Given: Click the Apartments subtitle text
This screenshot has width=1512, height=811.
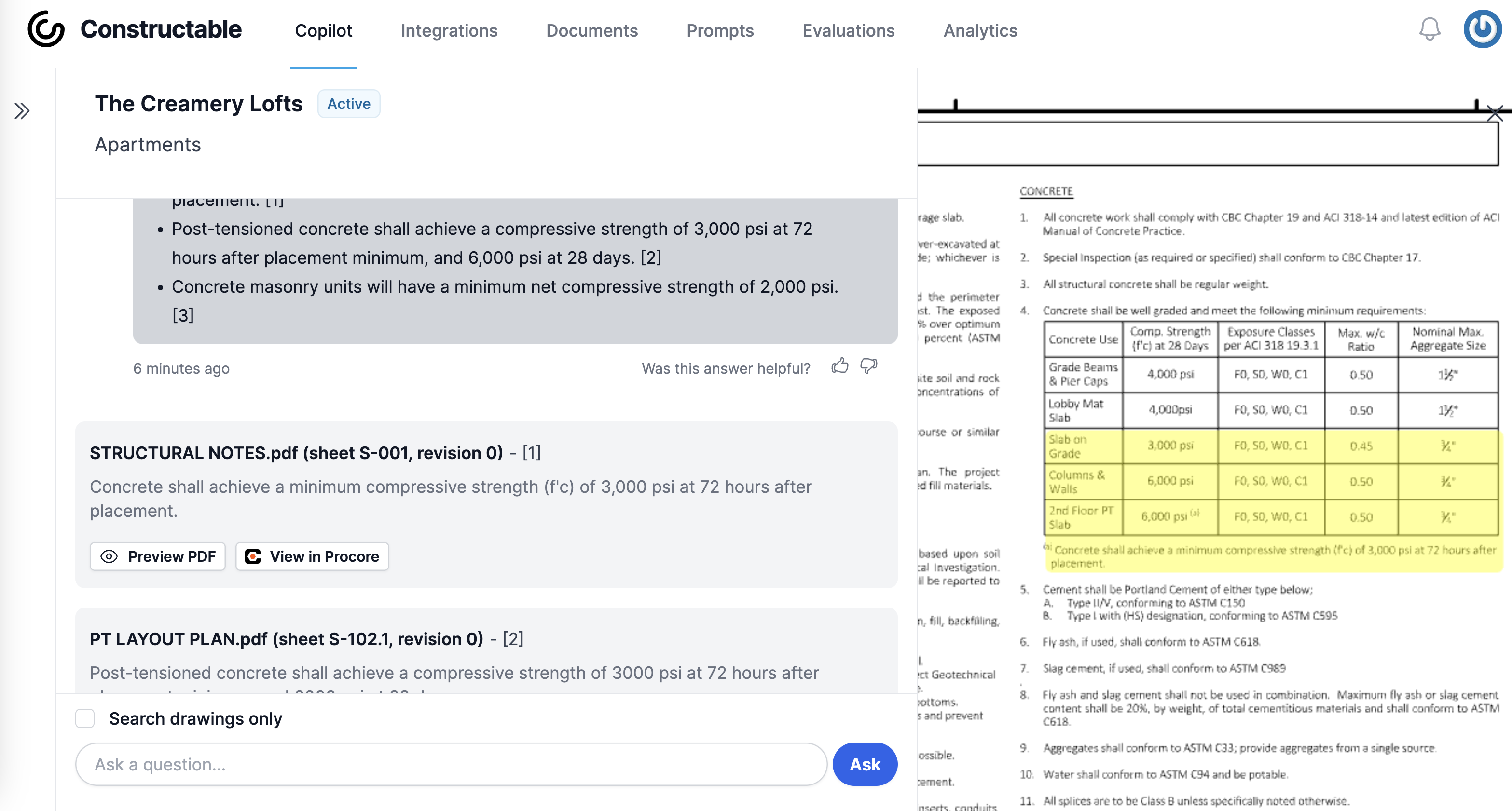Looking at the screenshot, I should (148, 144).
